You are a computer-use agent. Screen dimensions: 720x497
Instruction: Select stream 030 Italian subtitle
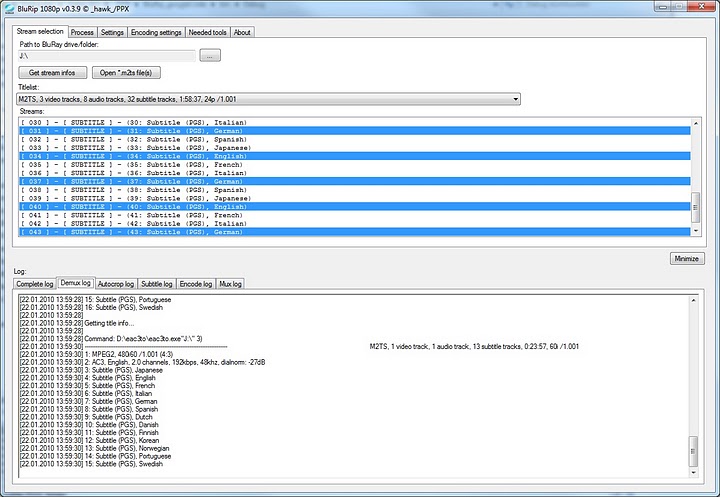200,122
